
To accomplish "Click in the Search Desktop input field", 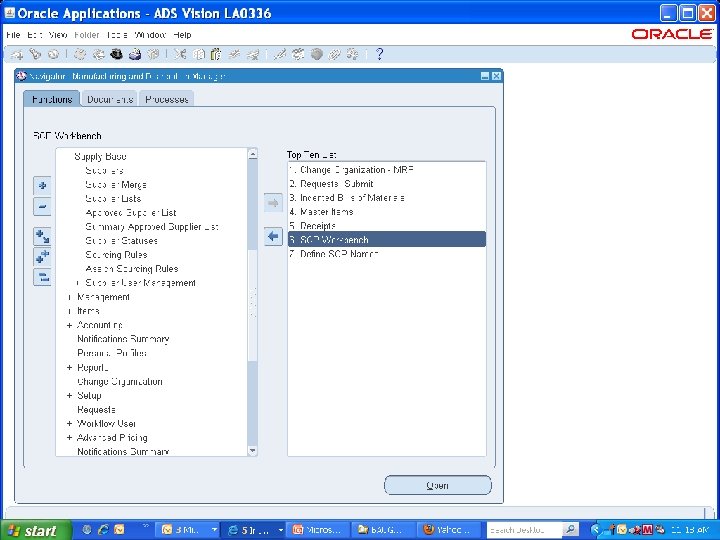I will (x=523, y=530).
